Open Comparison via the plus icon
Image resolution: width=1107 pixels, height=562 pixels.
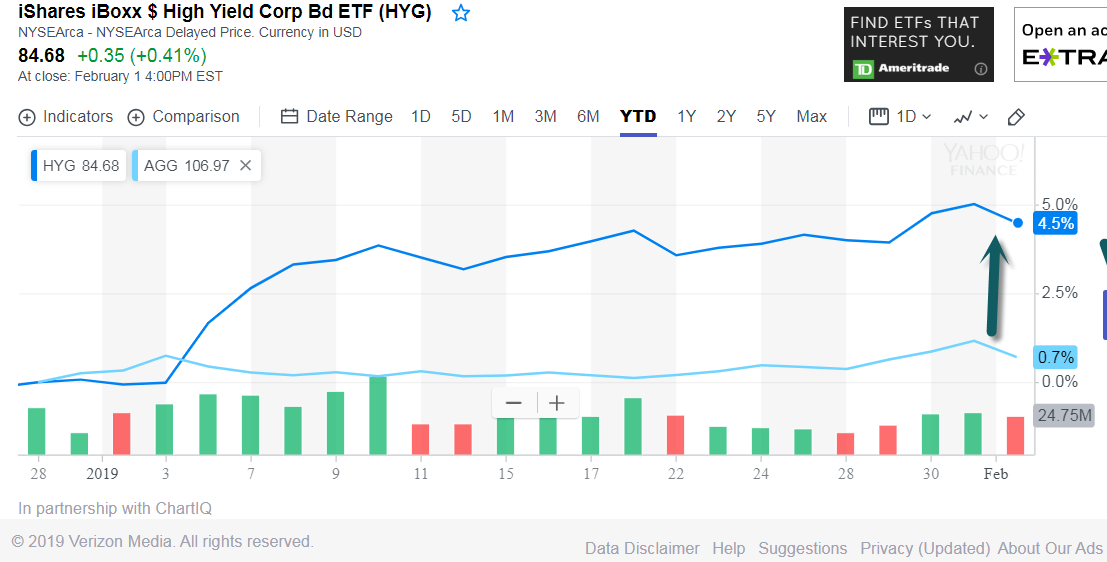coord(136,117)
